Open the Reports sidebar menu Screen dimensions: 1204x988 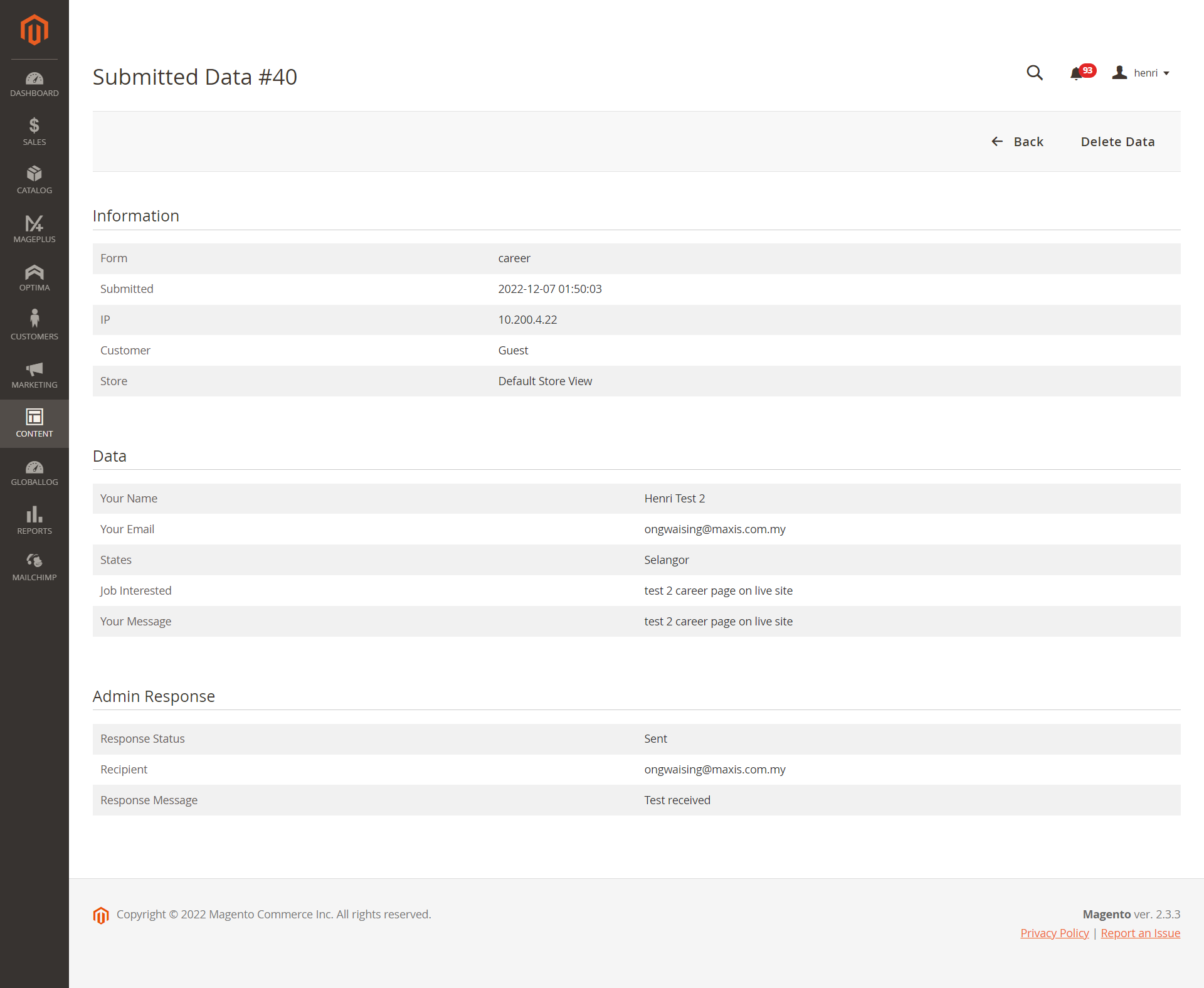[x=34, y=521]
